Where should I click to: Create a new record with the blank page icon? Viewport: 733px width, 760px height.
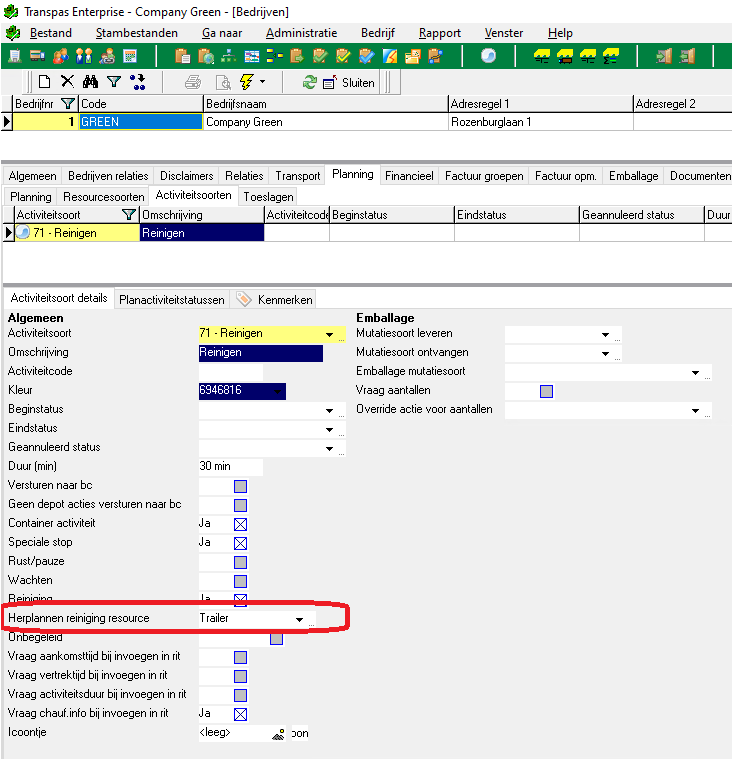pos(44,81)
